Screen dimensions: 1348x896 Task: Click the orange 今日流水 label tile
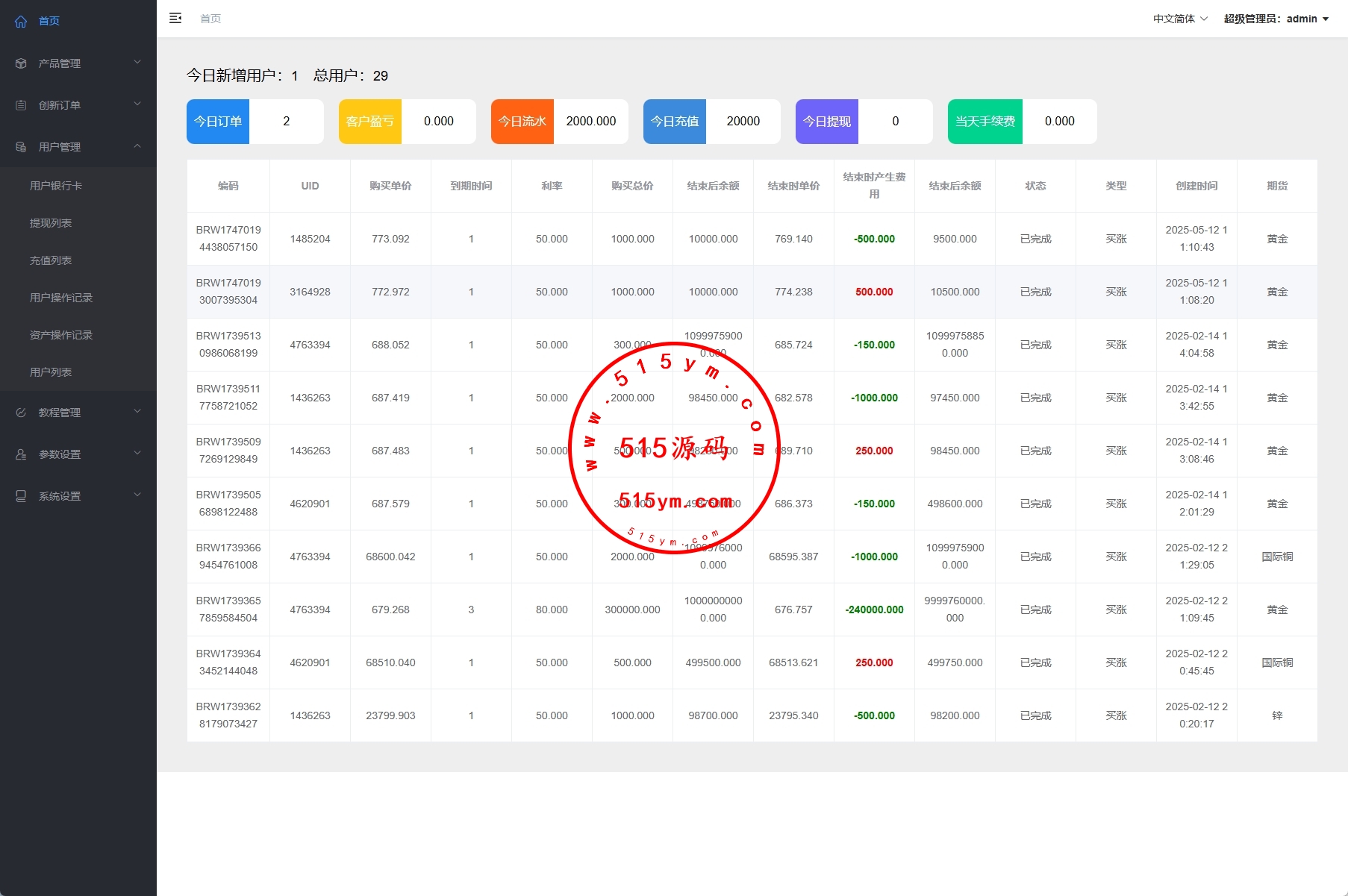522,122
